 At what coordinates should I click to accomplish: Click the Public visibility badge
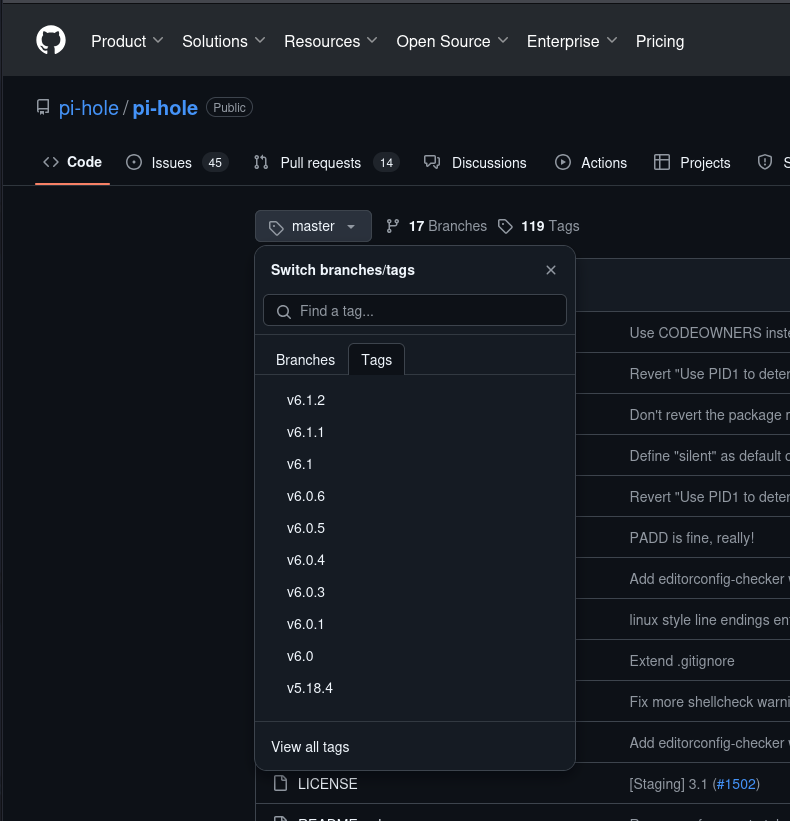(229, 107)
